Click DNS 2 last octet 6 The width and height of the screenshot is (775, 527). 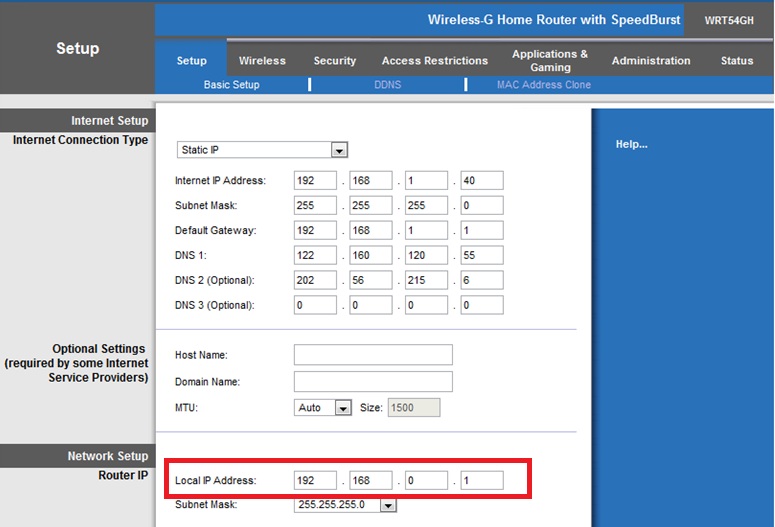click(482, 280)
